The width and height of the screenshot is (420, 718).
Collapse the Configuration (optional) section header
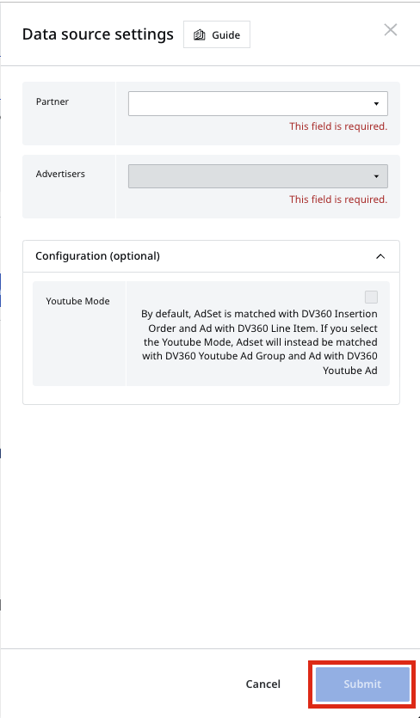[211, 256]
